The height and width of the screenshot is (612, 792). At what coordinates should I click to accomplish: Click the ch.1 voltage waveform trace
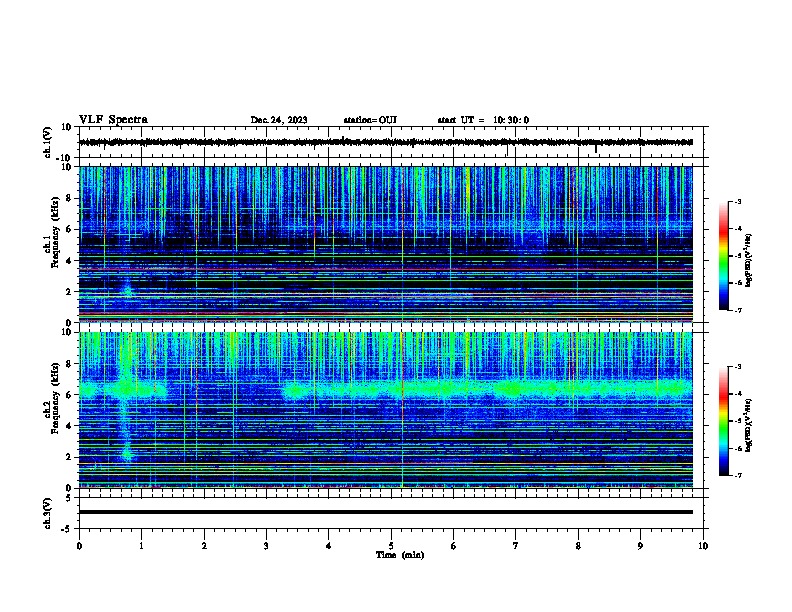386,142
